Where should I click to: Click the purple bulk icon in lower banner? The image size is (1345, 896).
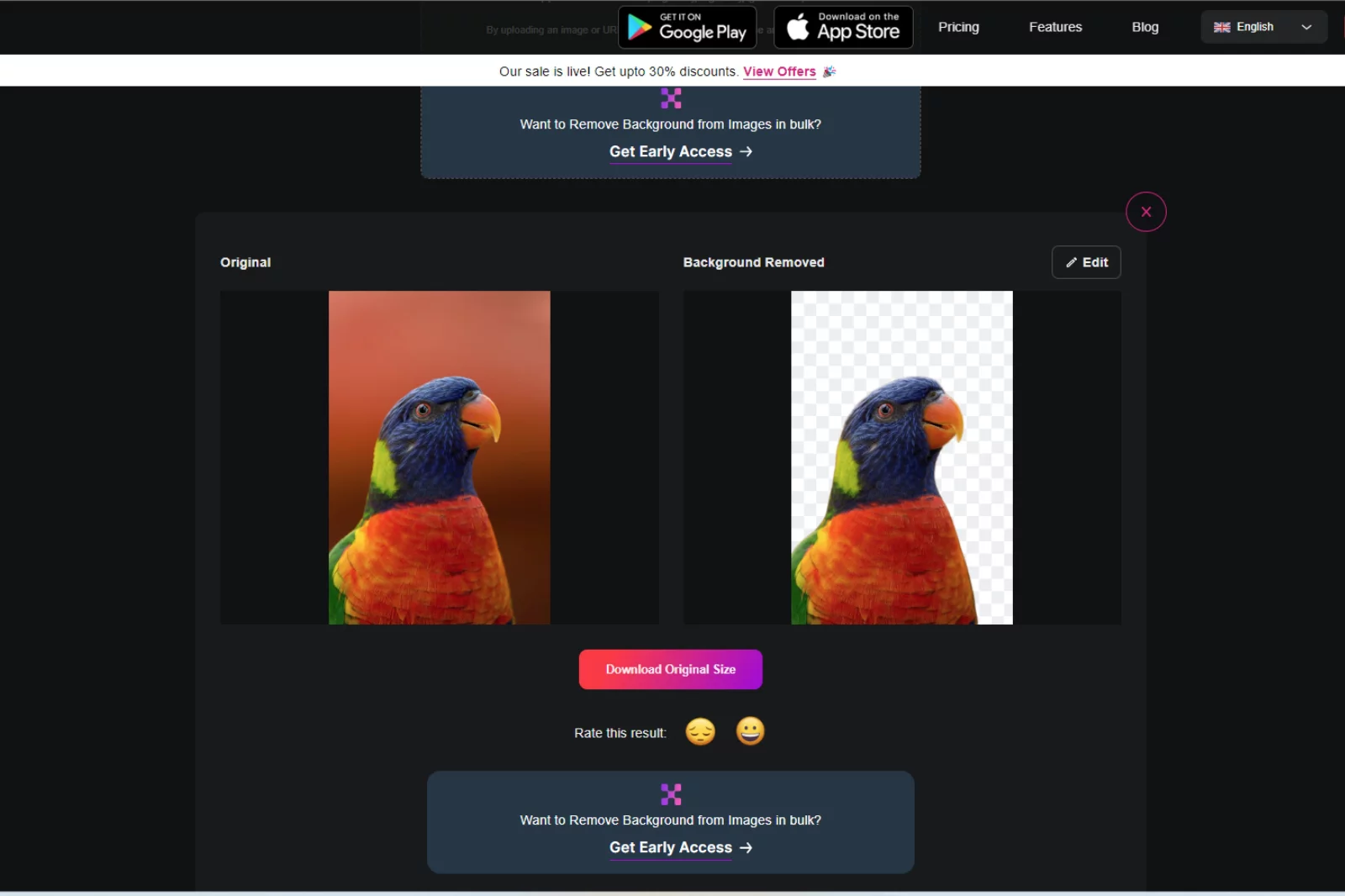tap(671, 794)
